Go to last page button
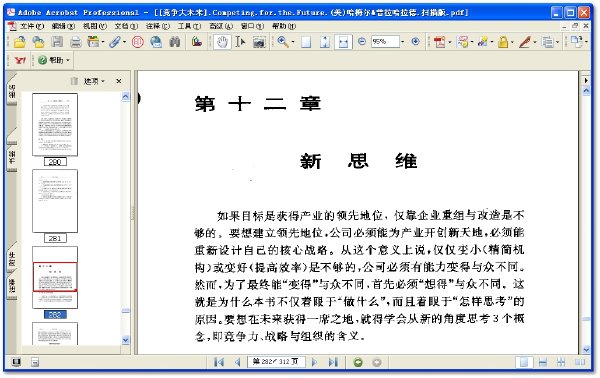Screen dimensions: 600x378 [x=333, y=362]
